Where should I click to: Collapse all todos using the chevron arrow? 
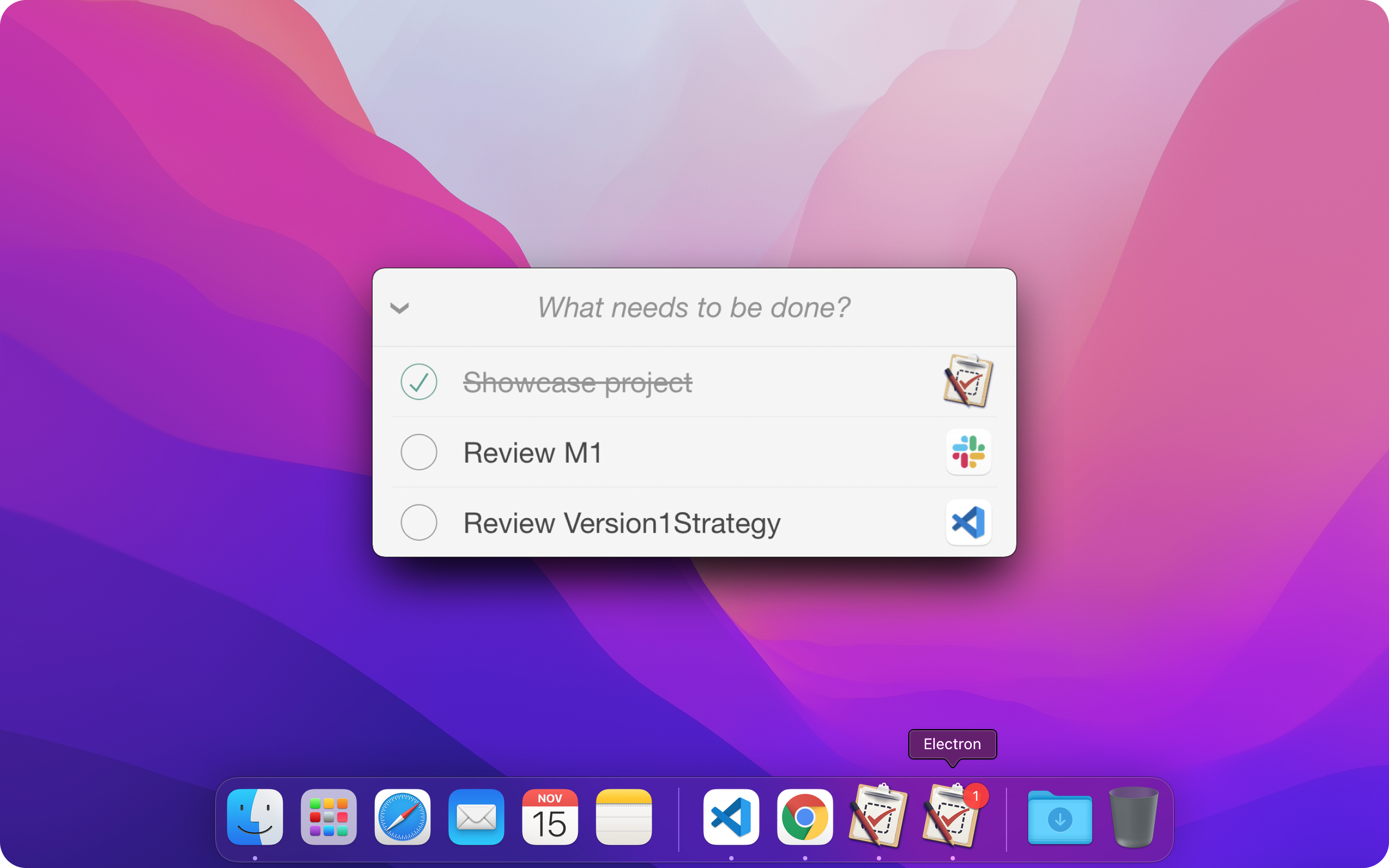pos(400,308)
